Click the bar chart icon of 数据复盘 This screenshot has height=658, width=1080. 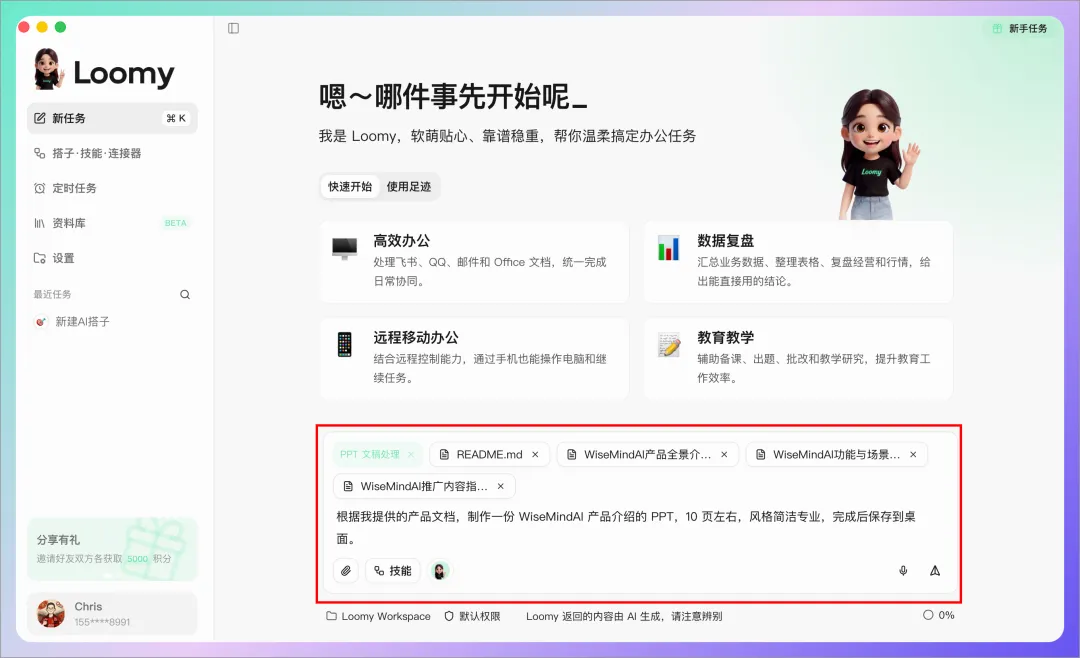click(x=668, y=248)
